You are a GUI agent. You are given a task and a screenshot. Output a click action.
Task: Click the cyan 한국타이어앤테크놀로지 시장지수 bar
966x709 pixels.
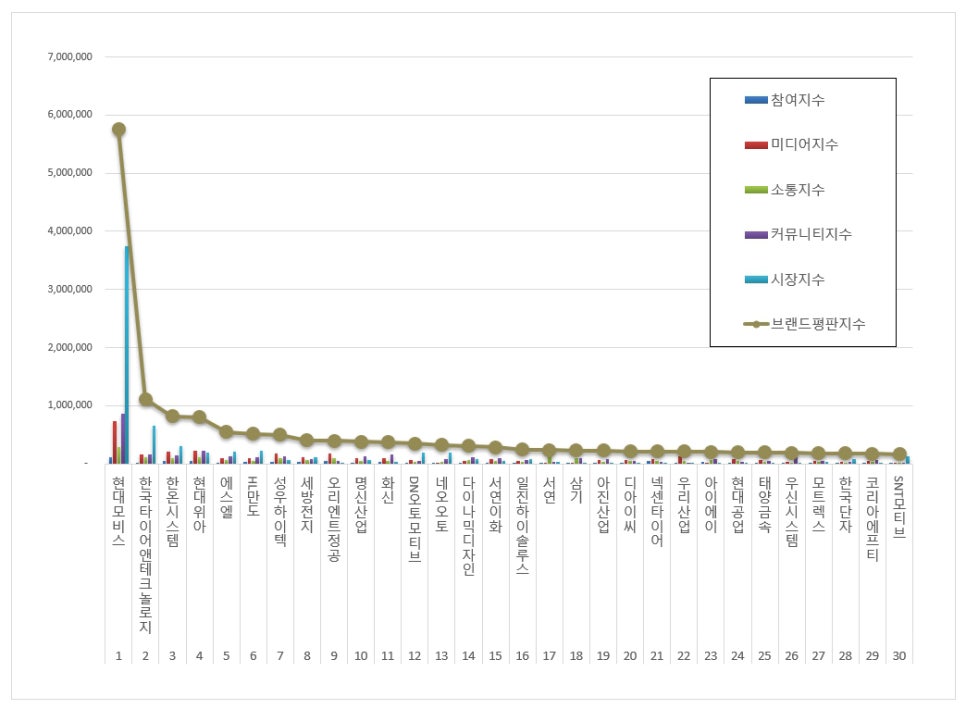(154, 445)
